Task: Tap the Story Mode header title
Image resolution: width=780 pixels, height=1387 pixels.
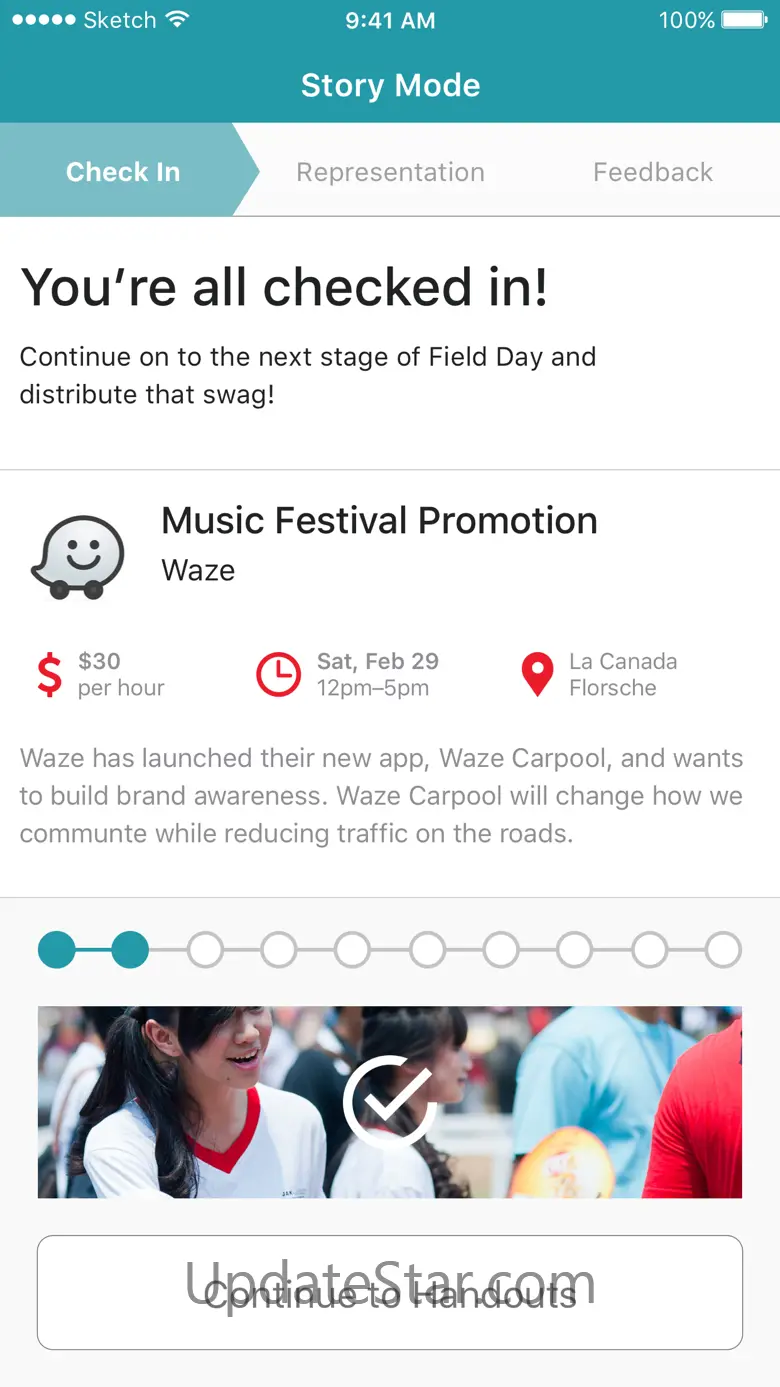Action: 390,85
